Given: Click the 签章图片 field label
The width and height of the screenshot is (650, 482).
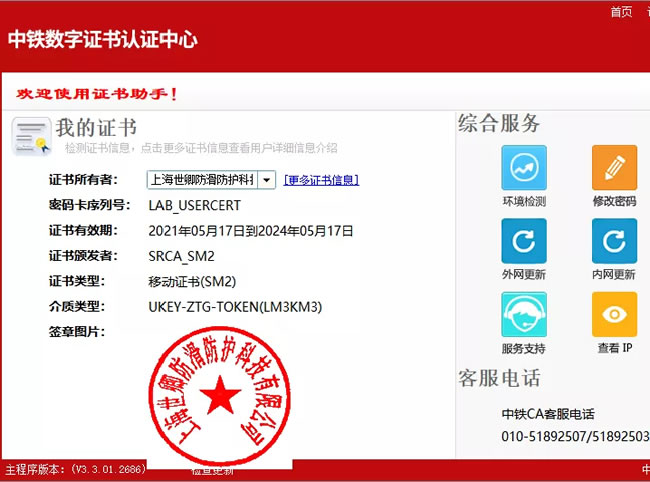Looking at the screenshot, I should point(77,332).
